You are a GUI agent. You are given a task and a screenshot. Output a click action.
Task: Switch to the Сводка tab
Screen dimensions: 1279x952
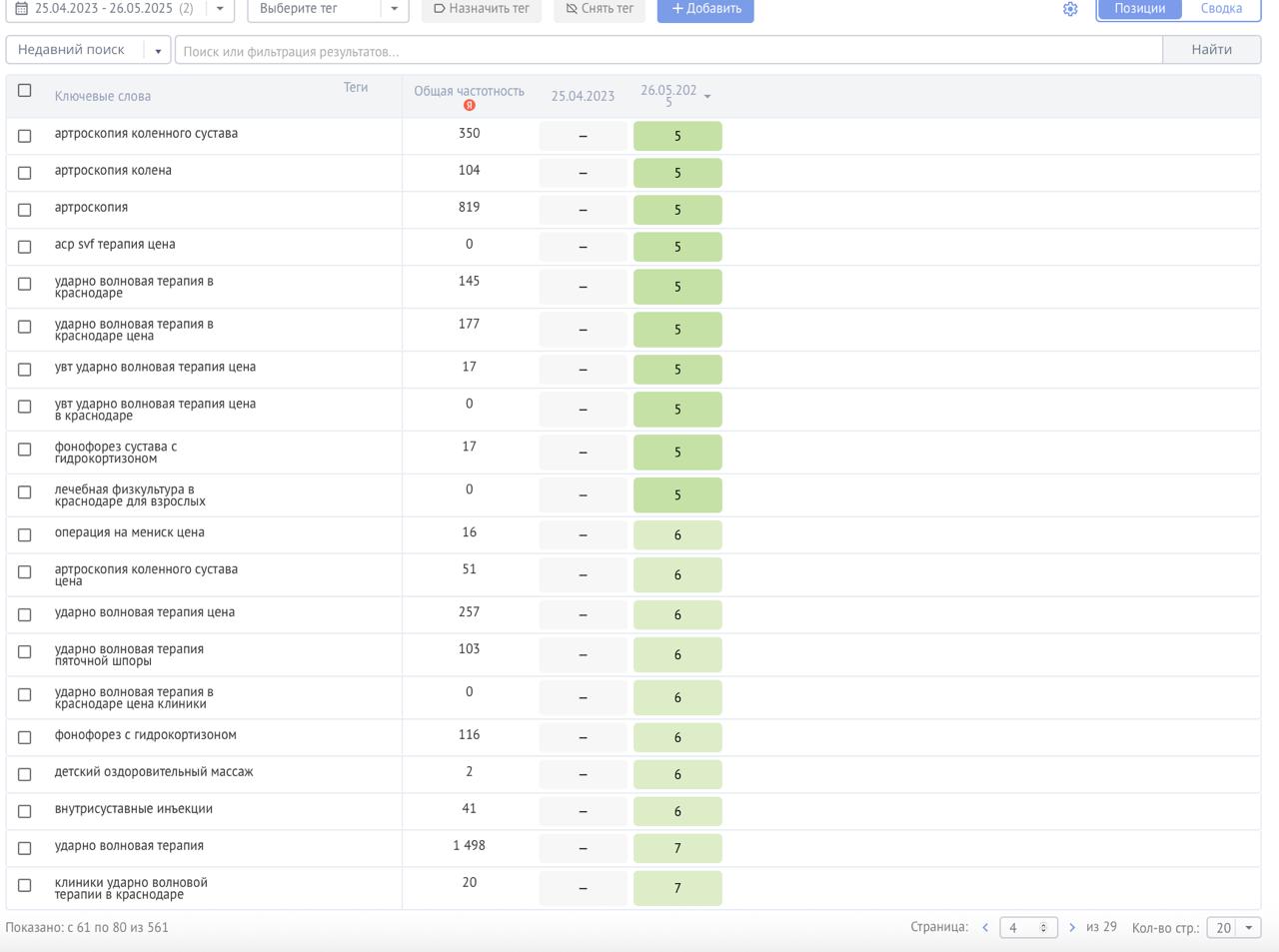click(1221, 9)
